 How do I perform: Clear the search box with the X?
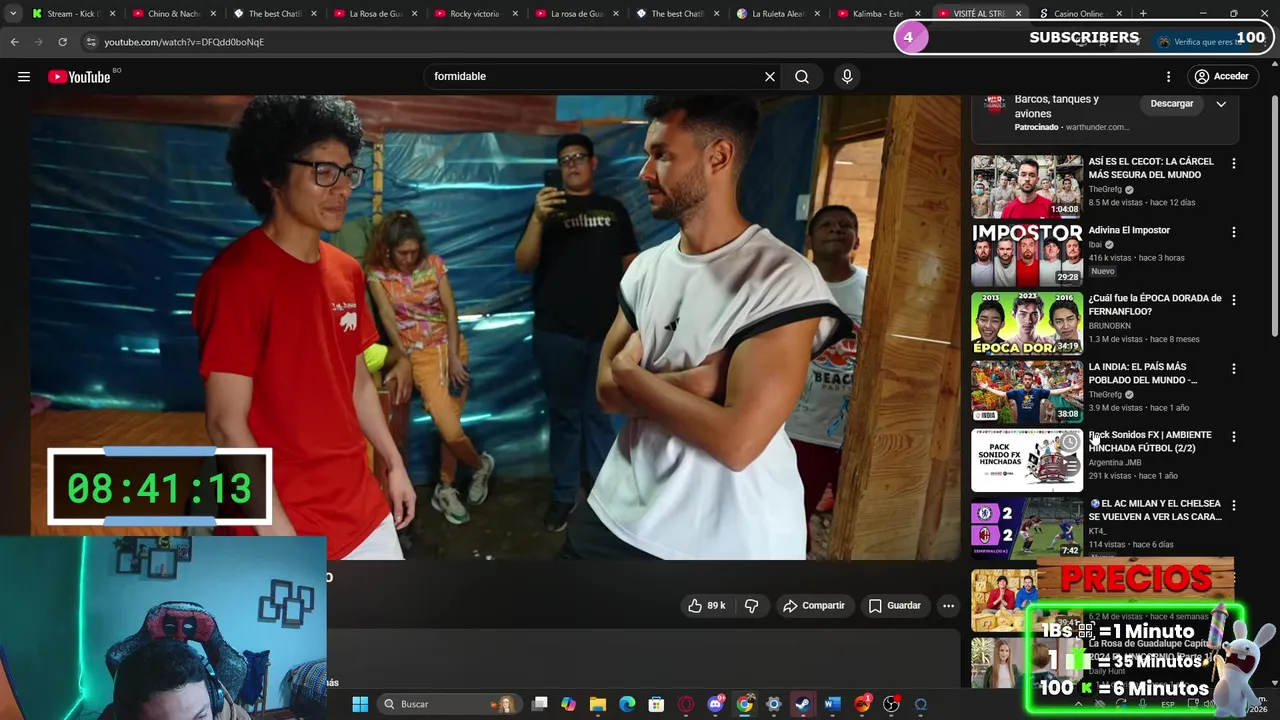[x=770, y=76]
